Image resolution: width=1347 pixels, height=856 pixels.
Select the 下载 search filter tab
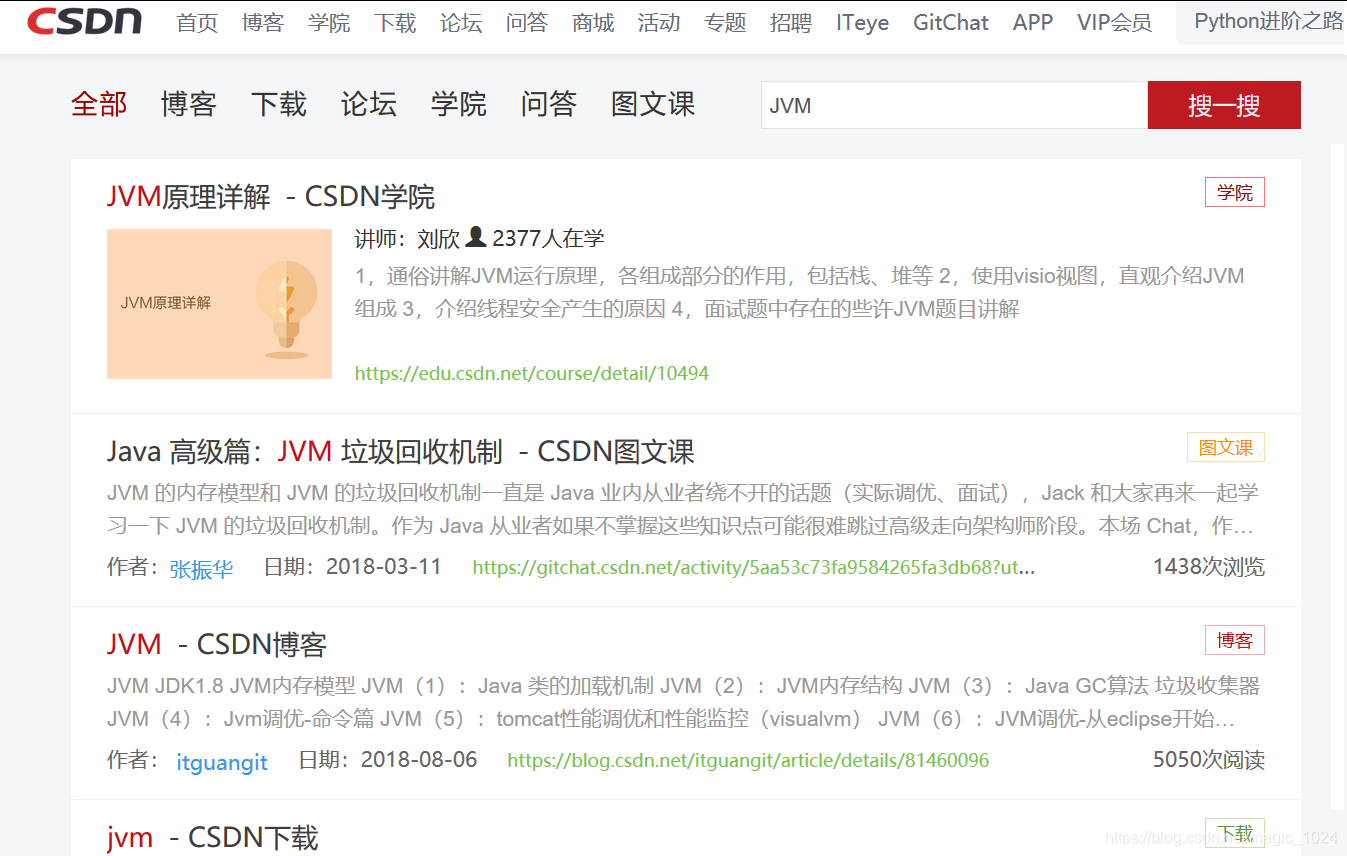[x=279, y=104]
